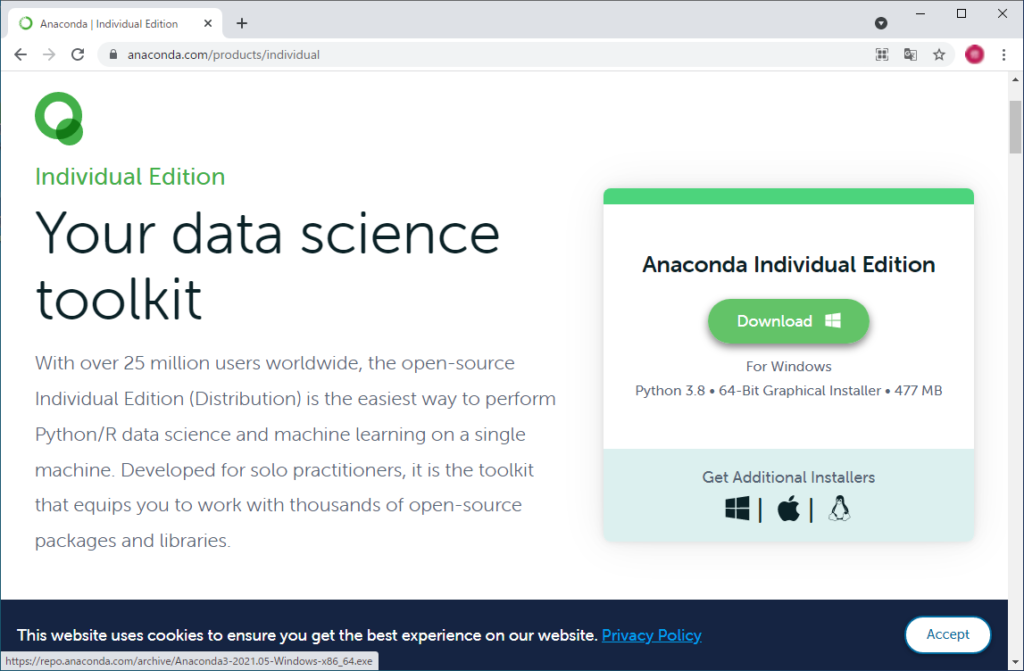The width and height of the screenshot is (1024, 671).
Task: Go back to the previous page
Action: coord(21,55)
